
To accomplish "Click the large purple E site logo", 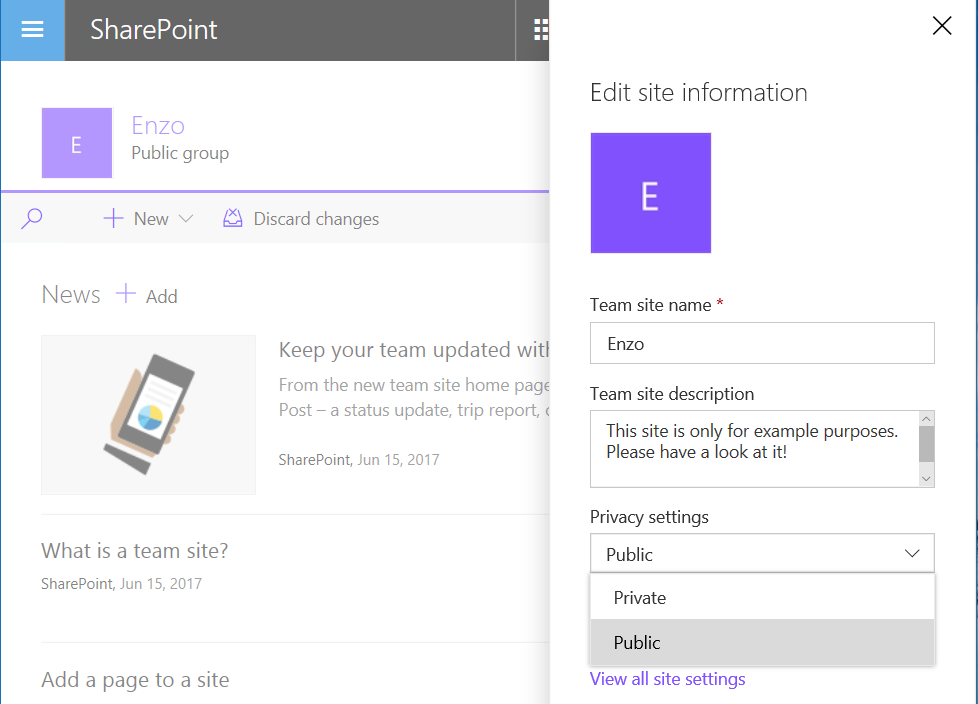I will (x=650, y=193).
